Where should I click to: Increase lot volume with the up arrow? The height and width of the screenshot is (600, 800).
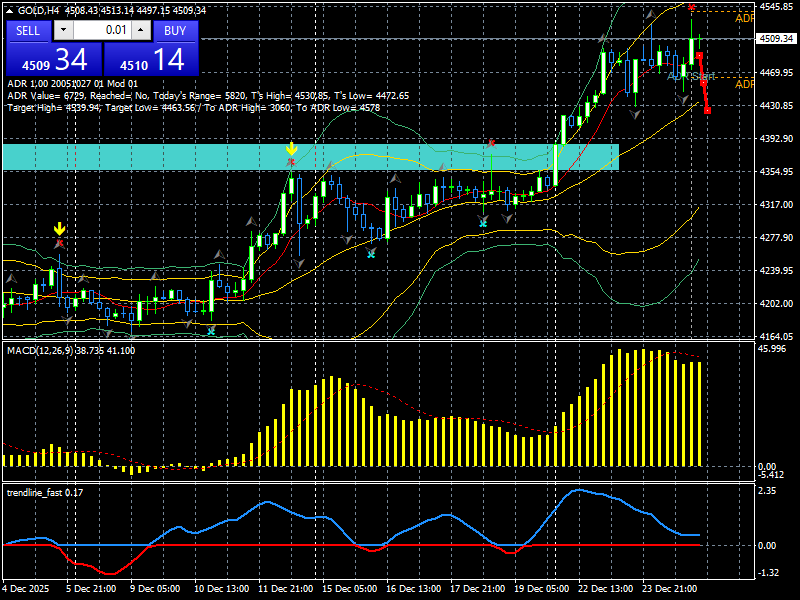pos(141,30)
